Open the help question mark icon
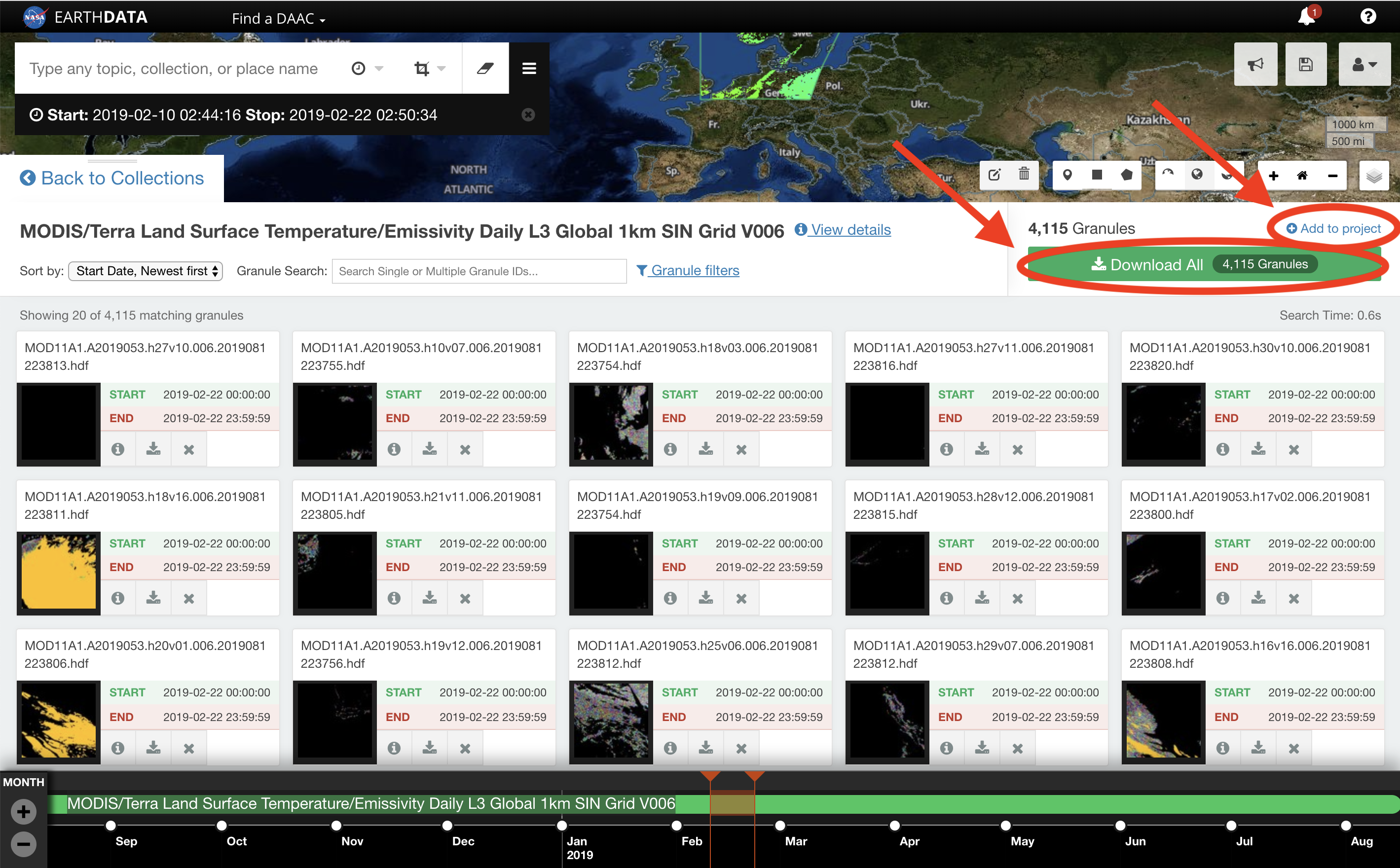This screenshot has height=868, width=1400. pyautogui.click(x=1368, y=16)
